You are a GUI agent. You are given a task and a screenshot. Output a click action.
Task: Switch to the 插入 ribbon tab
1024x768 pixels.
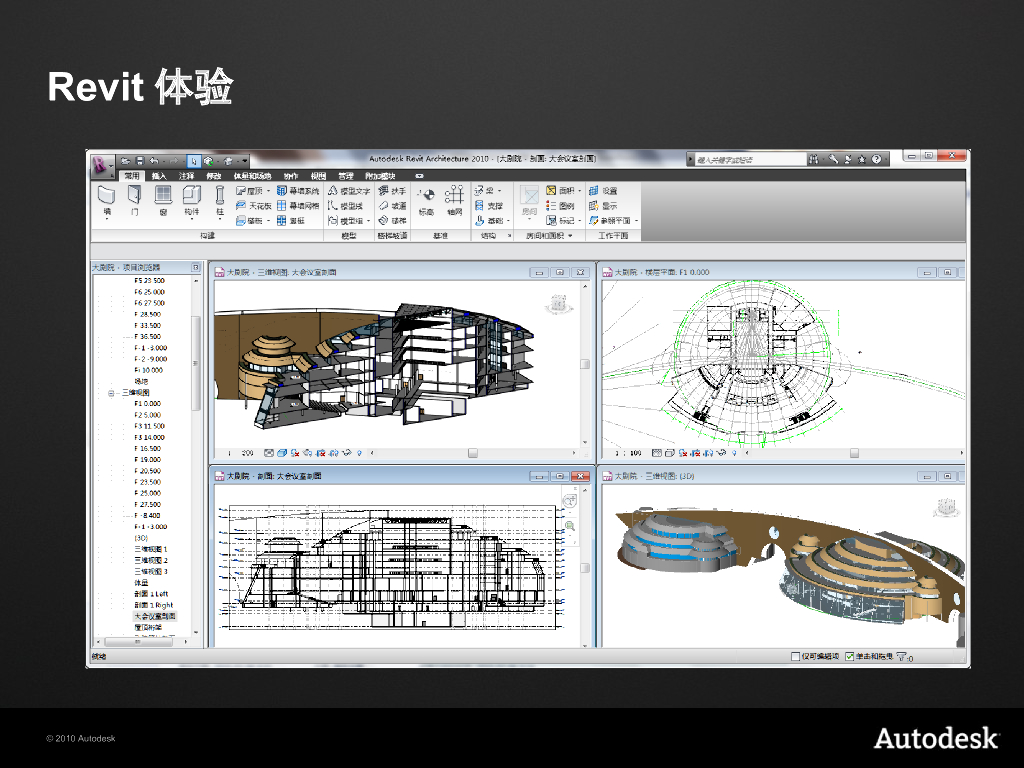[159, 175]
